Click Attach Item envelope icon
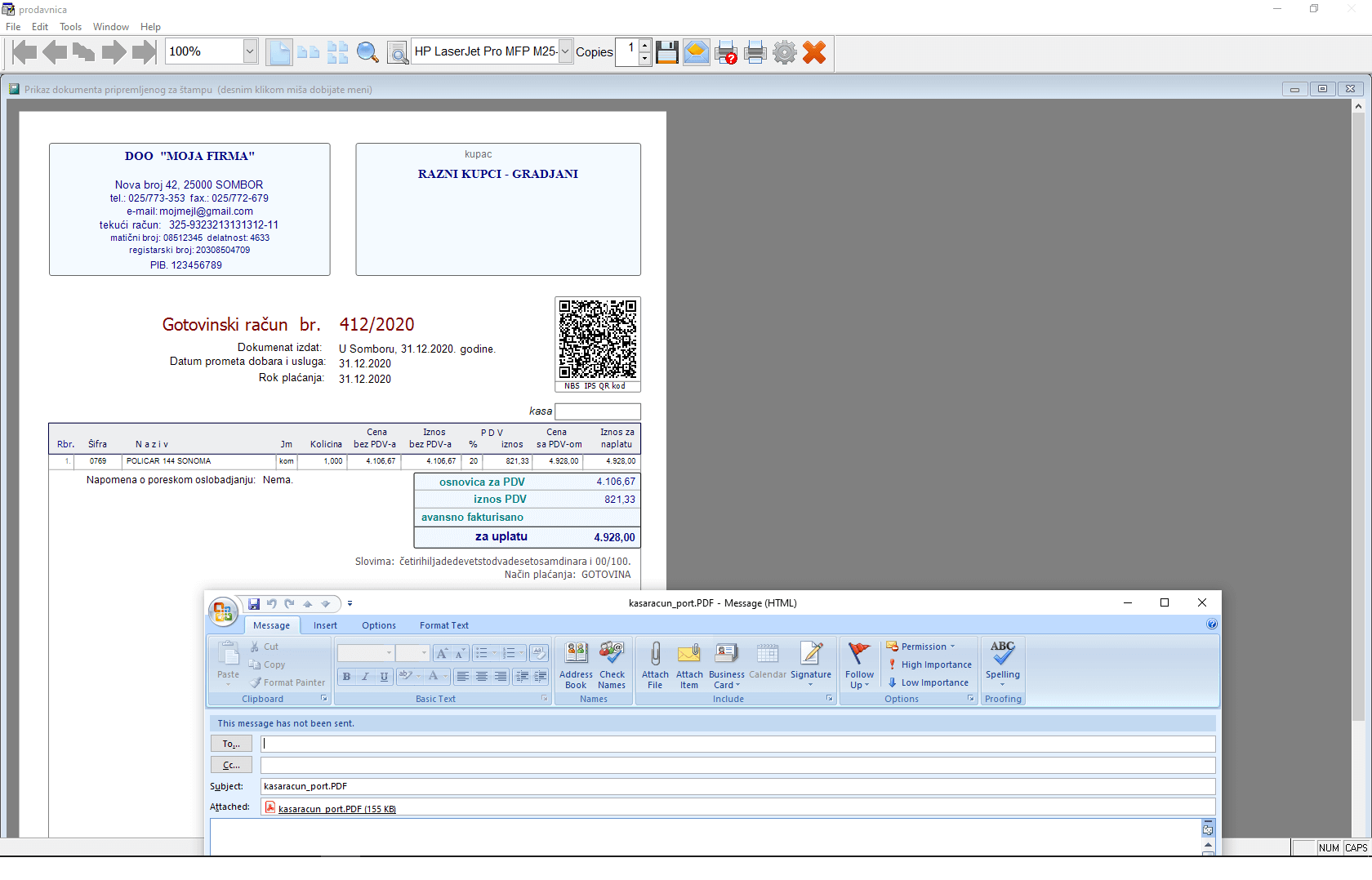The image size is (1372, 880). (689, 665)
